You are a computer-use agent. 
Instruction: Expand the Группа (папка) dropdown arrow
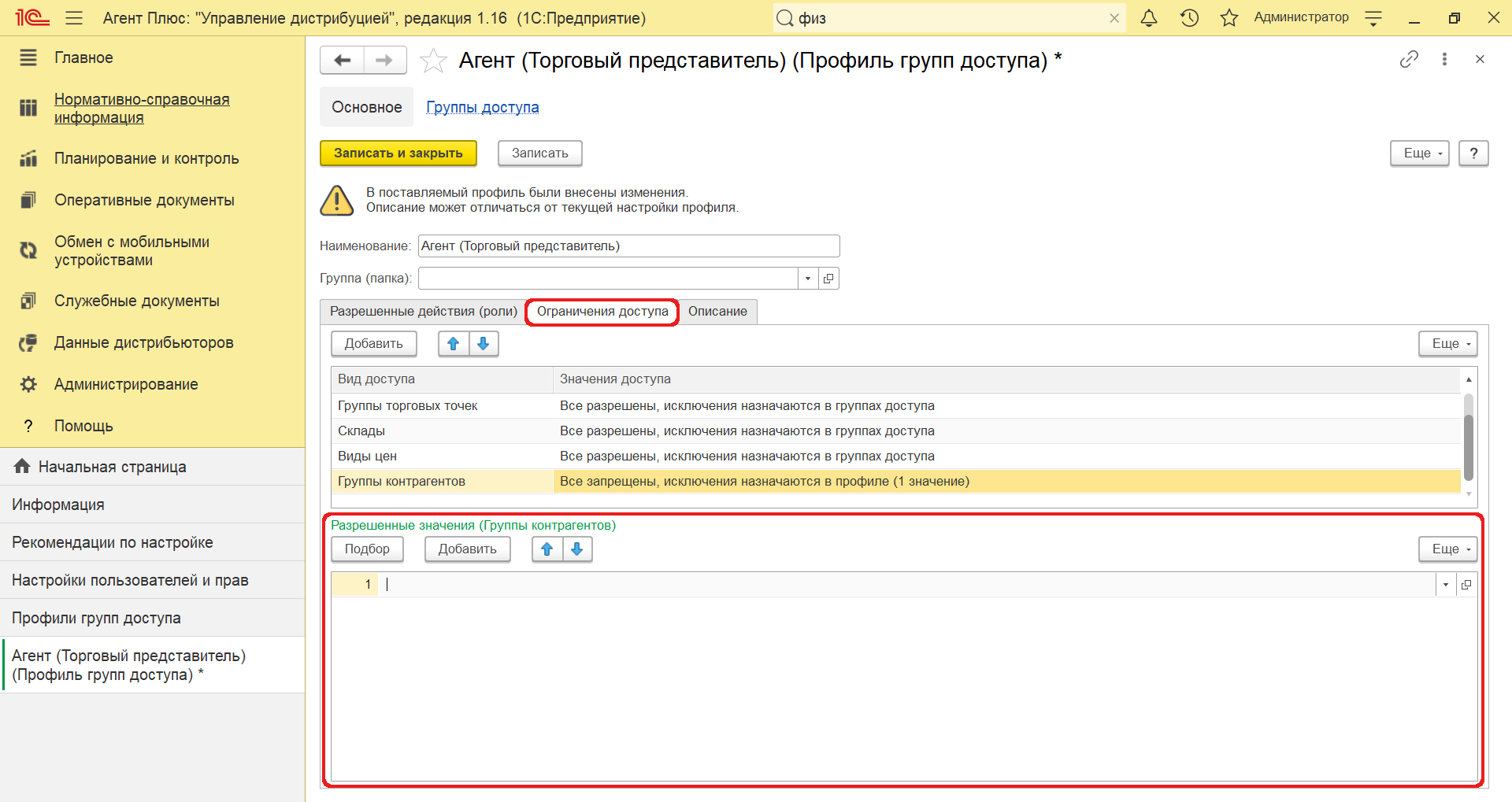[808, 278]
